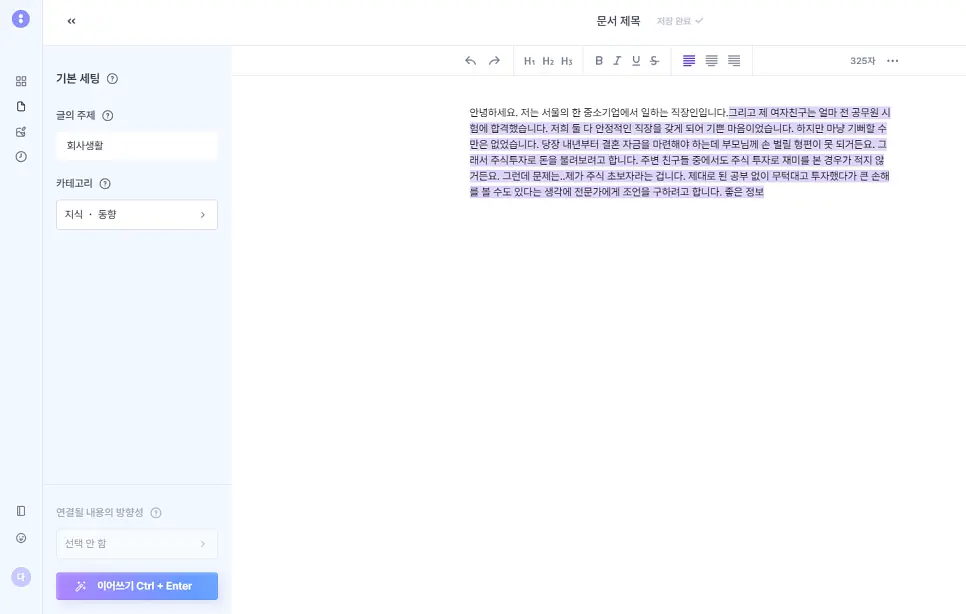Open the dashboard grid icon in sidebar
This screenshot has width=966, height=614.
click(21, 81)
